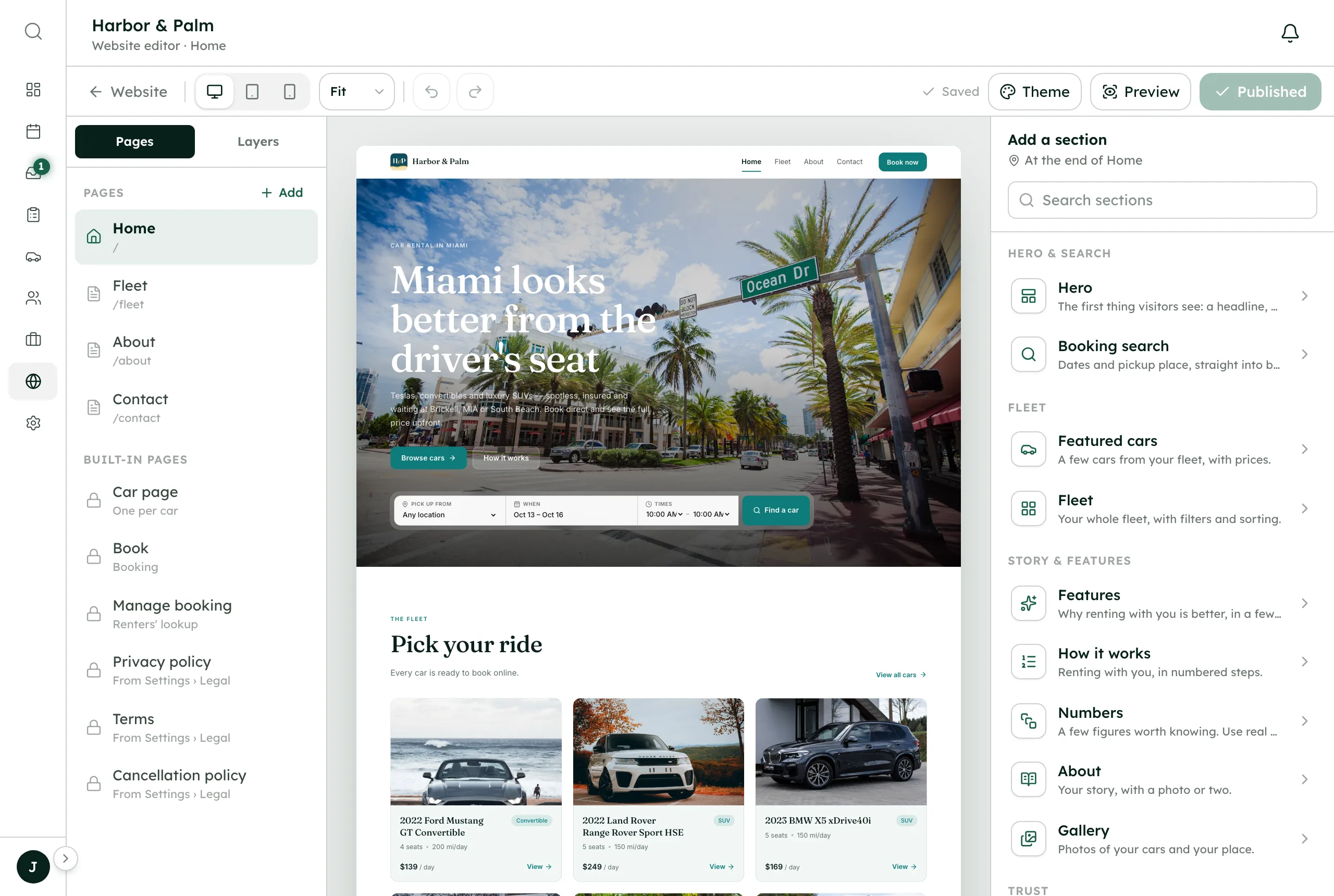The height and width of the screenshot is (896, 1334).
Task: Open the inbox icon with badge 1
Action: [x=33, y=172]
